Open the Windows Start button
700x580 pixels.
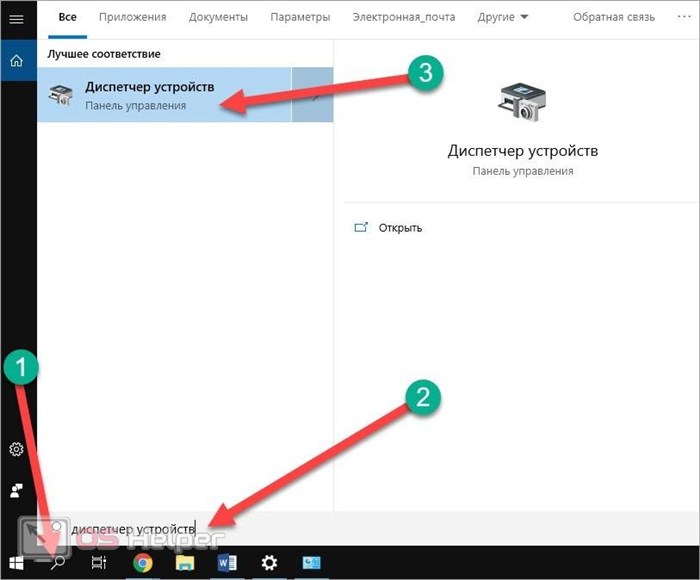pos(17,563)
